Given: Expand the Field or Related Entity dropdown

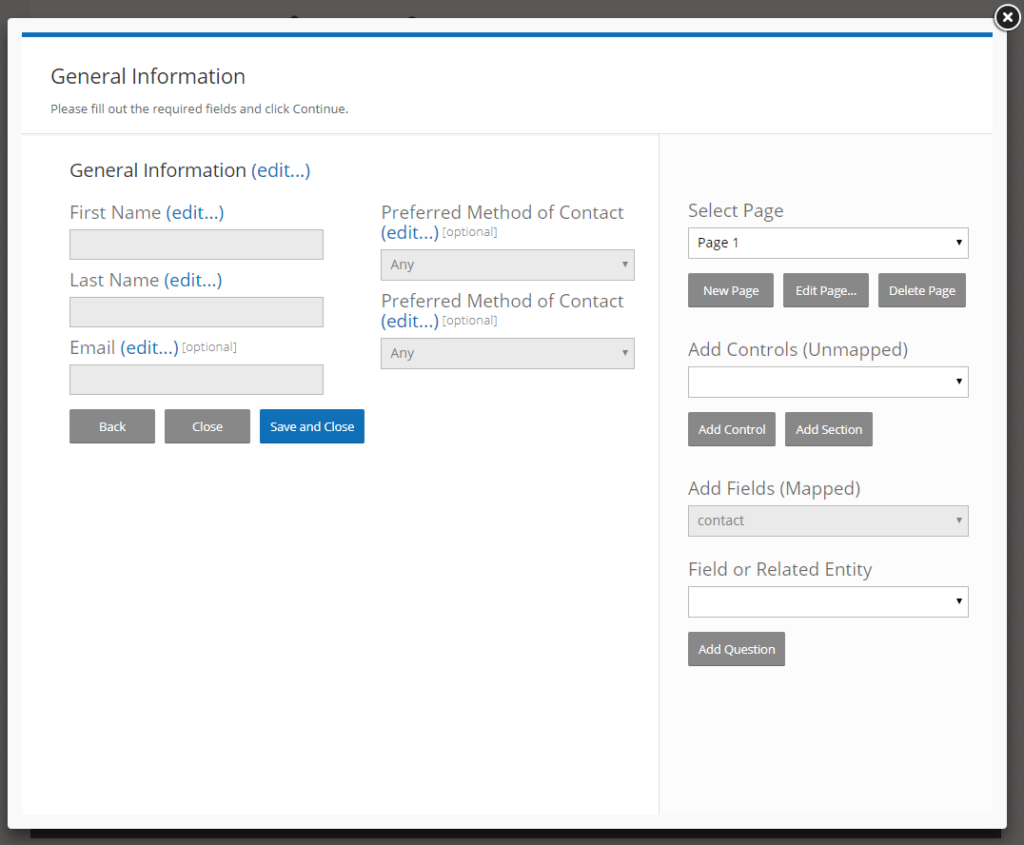Looking at the screenshot, I should [x=828, y=602].
